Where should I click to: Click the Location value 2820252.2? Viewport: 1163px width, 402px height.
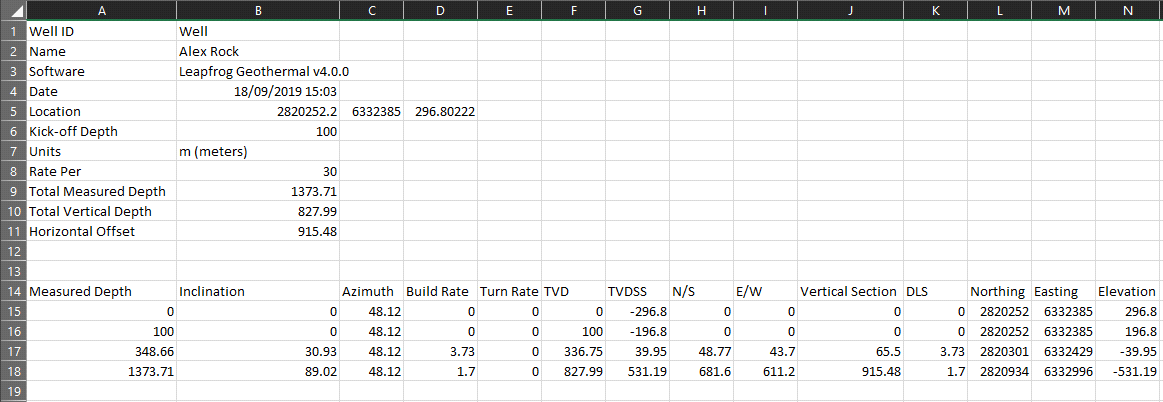point(256,111)
